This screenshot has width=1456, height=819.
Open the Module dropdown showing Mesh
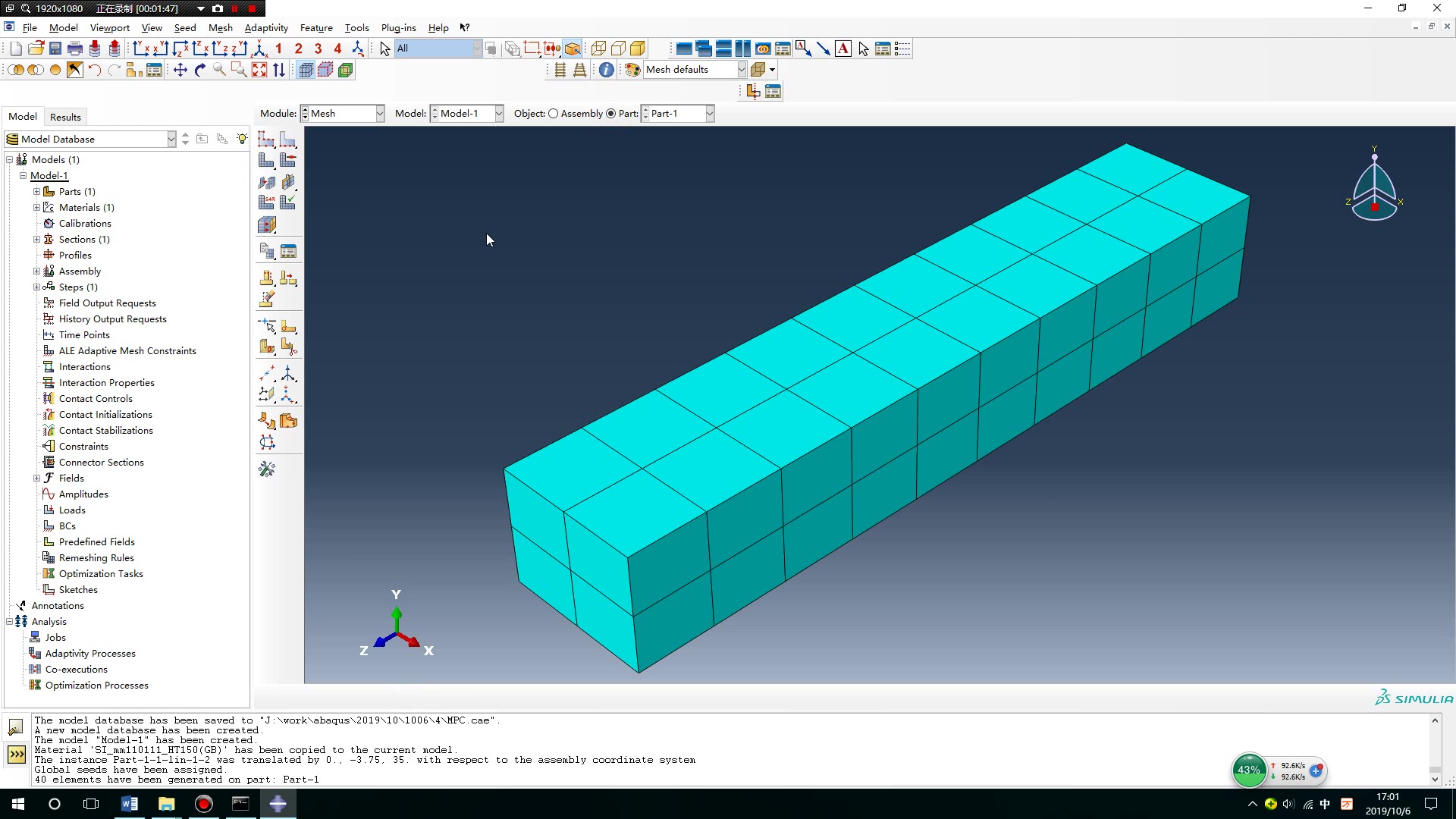click(x=379, y=114)
